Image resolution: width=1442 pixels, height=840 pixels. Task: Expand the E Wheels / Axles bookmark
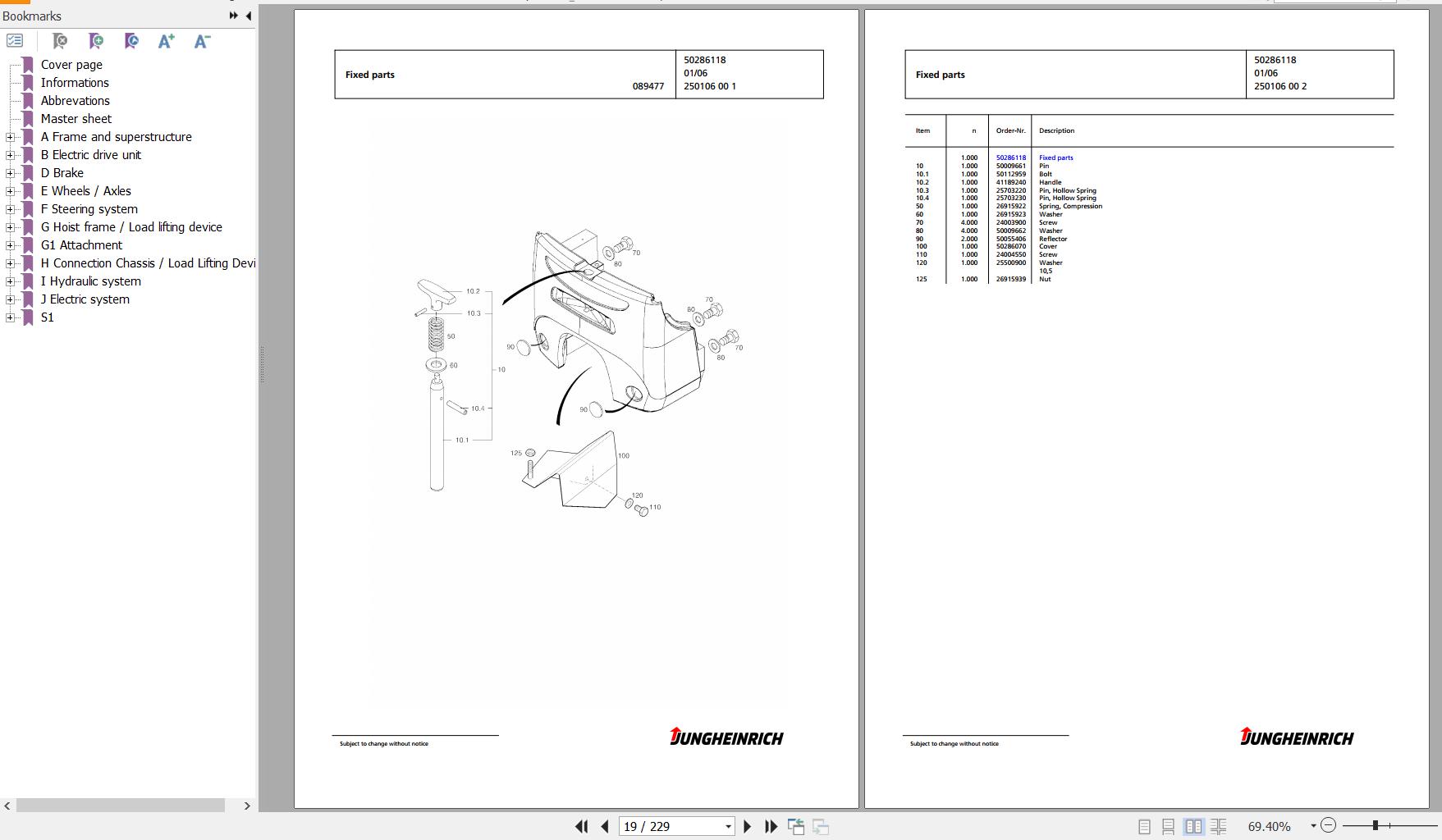click(x=10, y=191)
